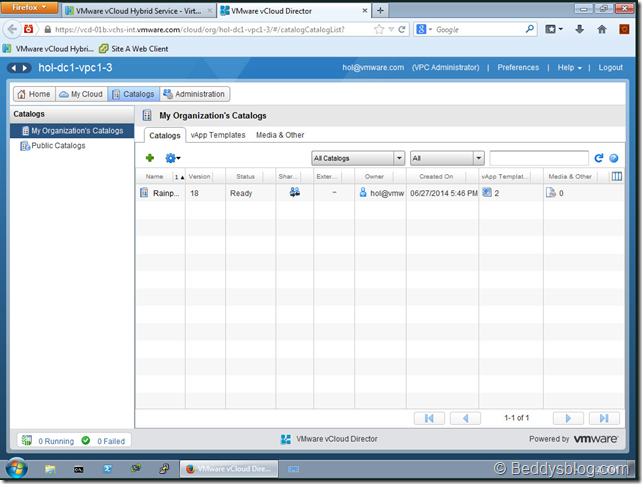Click the 06/27/2014 5:46 PM date cell
Viewport: 642px width, 484px height.
pos(443,193)
